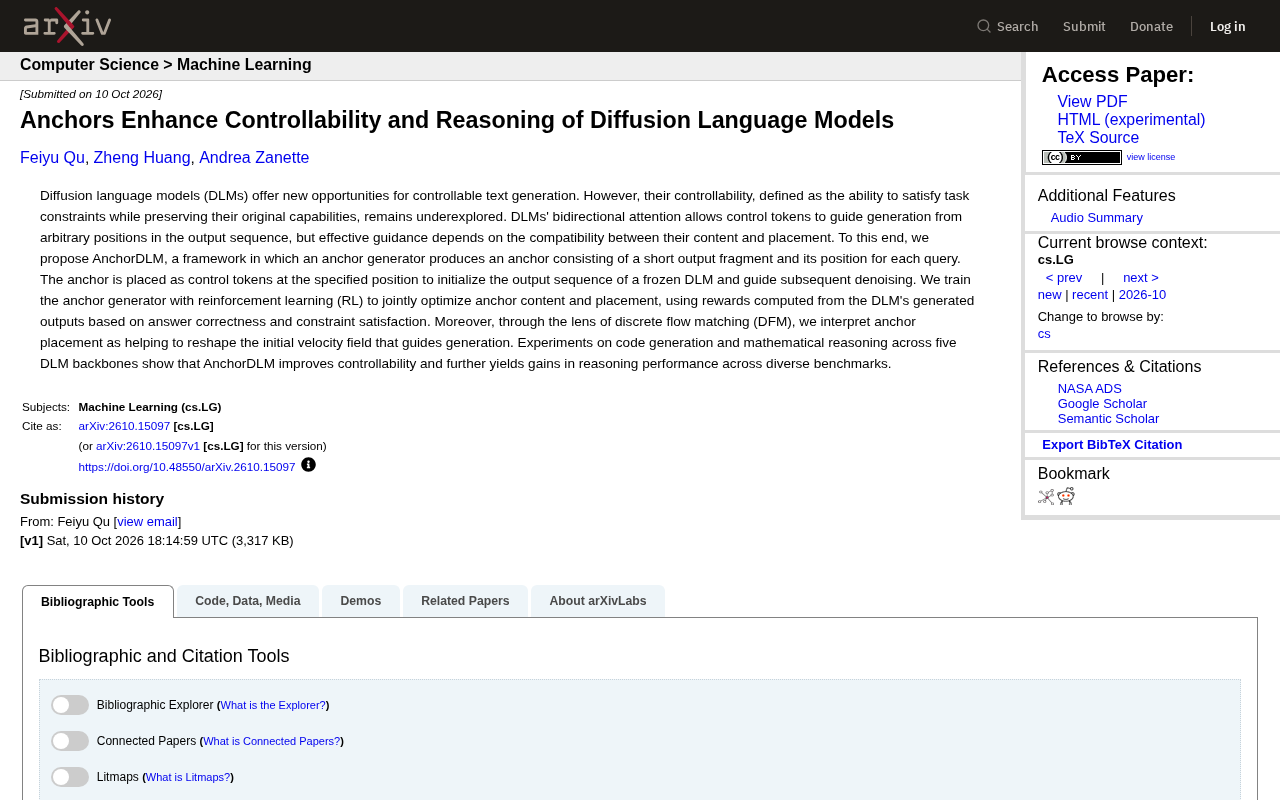The height and width of the screenshot is (800, 1280).
Task: Click View PDF link
Action: pos(1092,102)
